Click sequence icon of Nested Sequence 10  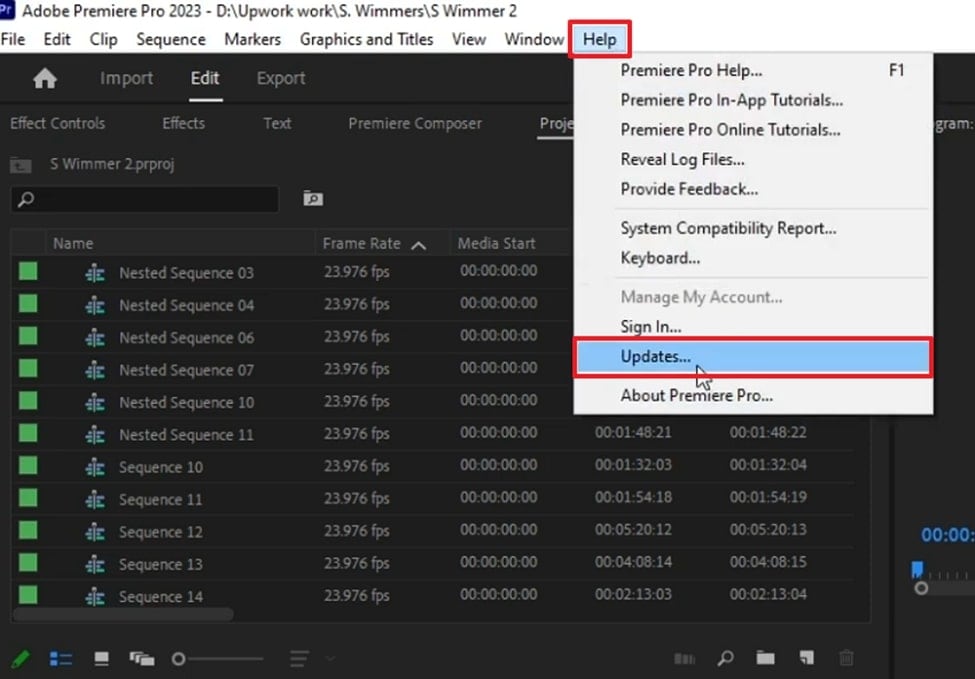(95, 402)
